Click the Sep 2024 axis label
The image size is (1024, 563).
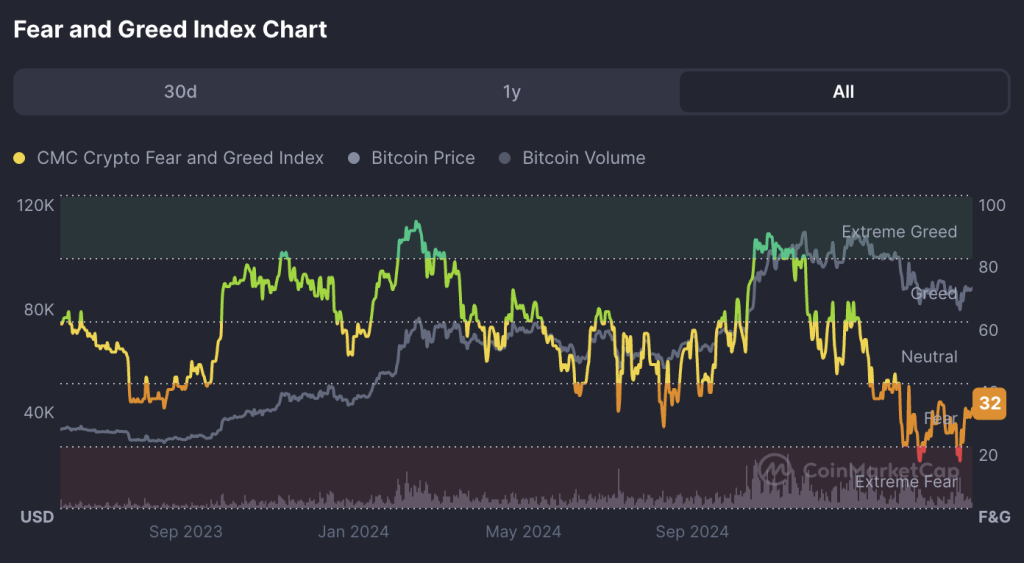tap(692, 532)
